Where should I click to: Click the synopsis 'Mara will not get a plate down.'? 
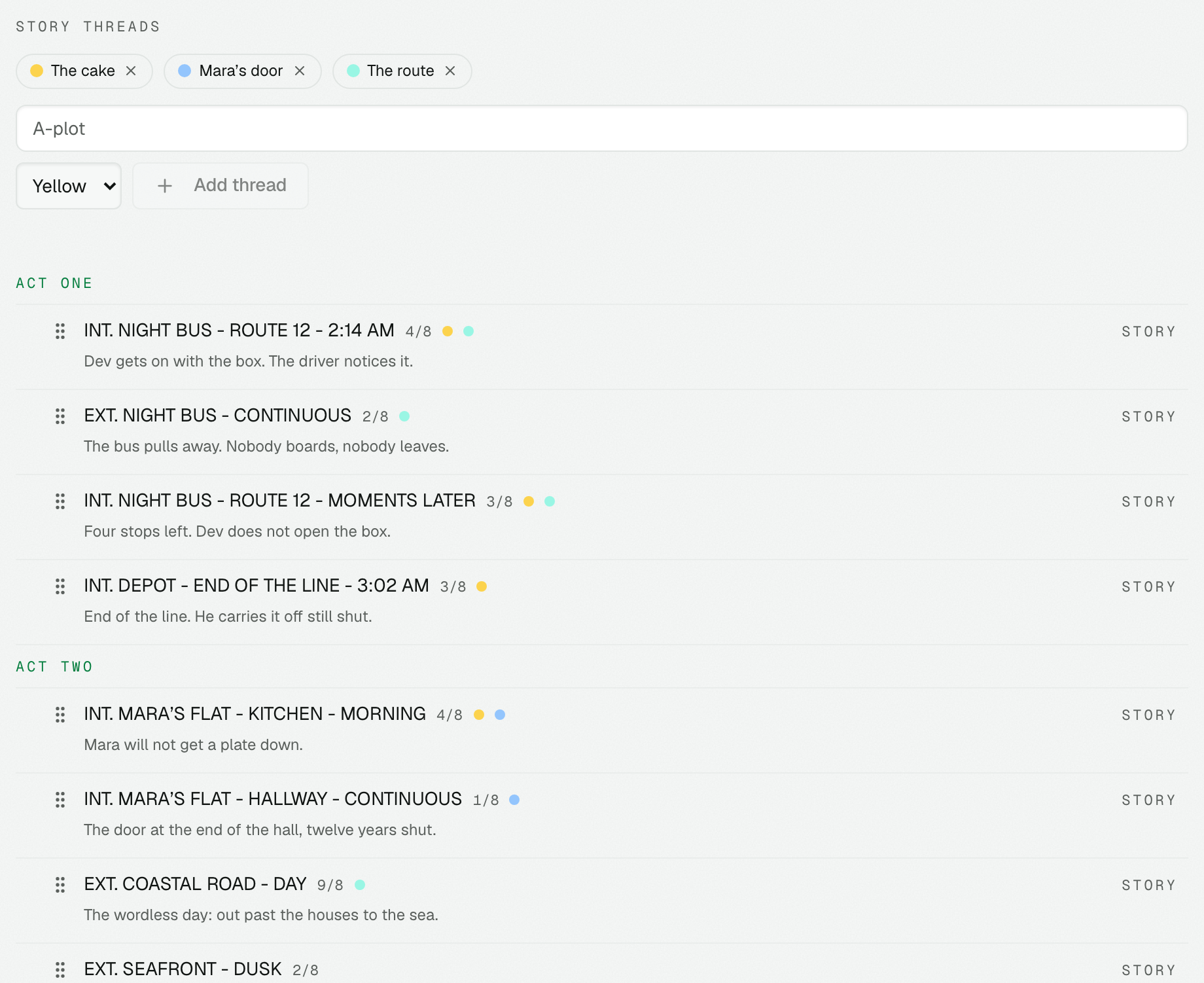point(193,745)
